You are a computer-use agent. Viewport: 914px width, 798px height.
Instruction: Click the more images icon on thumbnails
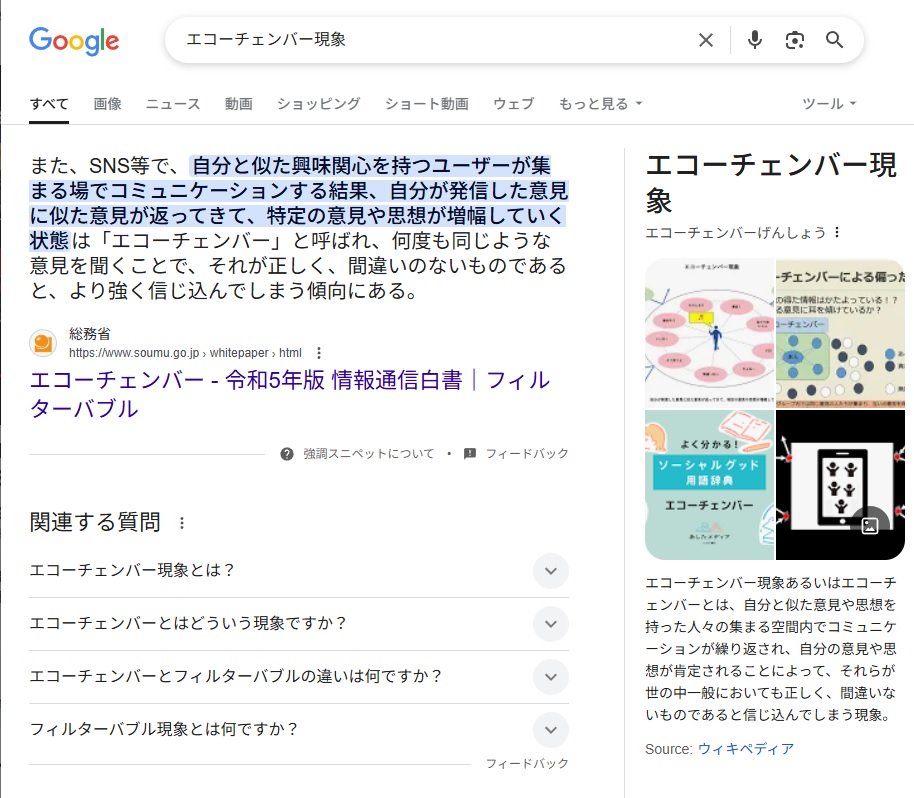click(870, 525)
